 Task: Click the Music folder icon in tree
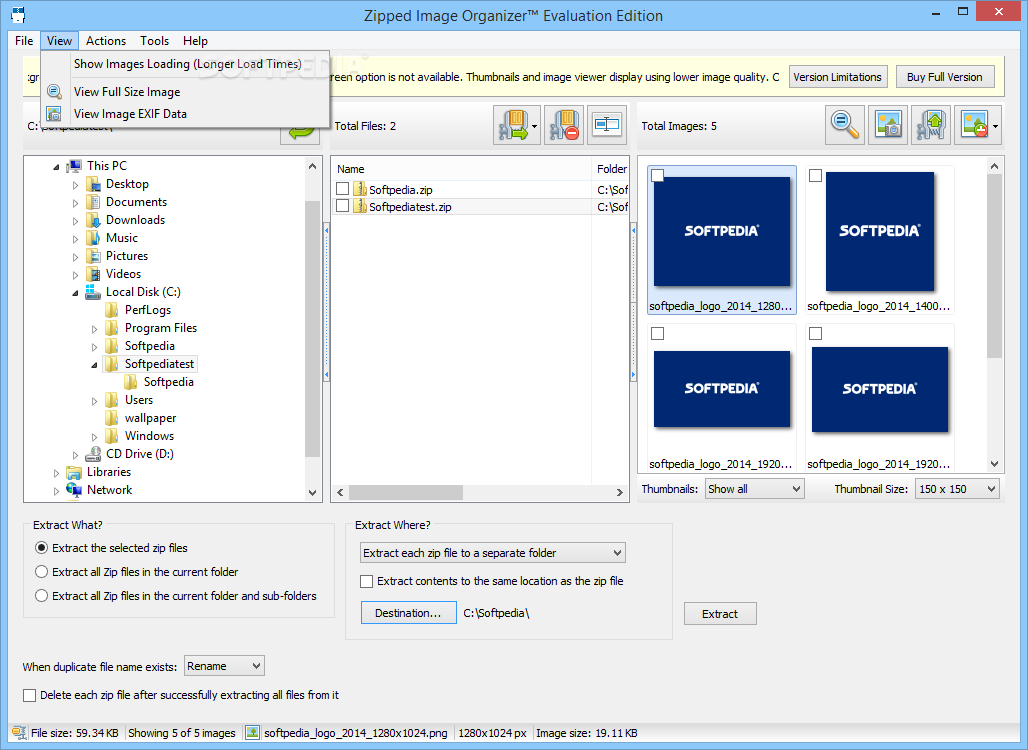93,238
